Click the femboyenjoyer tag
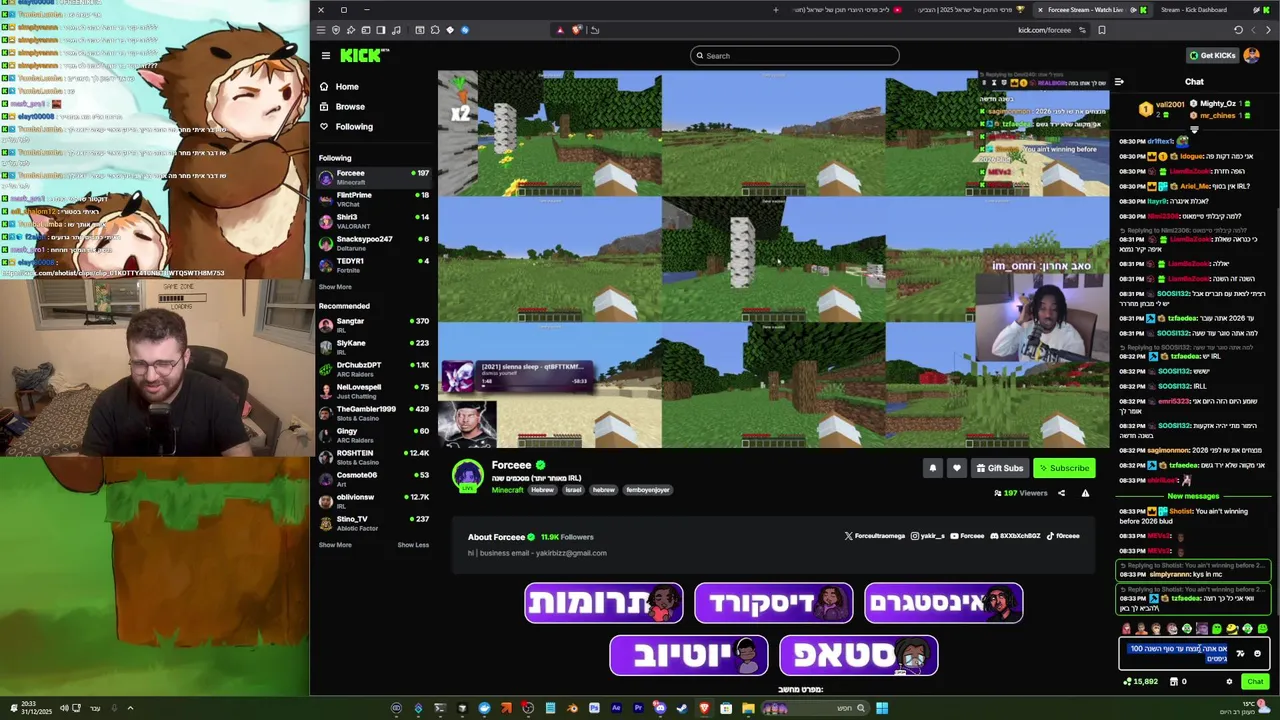This screenshot has width=1280, height=720. point(647,490)
